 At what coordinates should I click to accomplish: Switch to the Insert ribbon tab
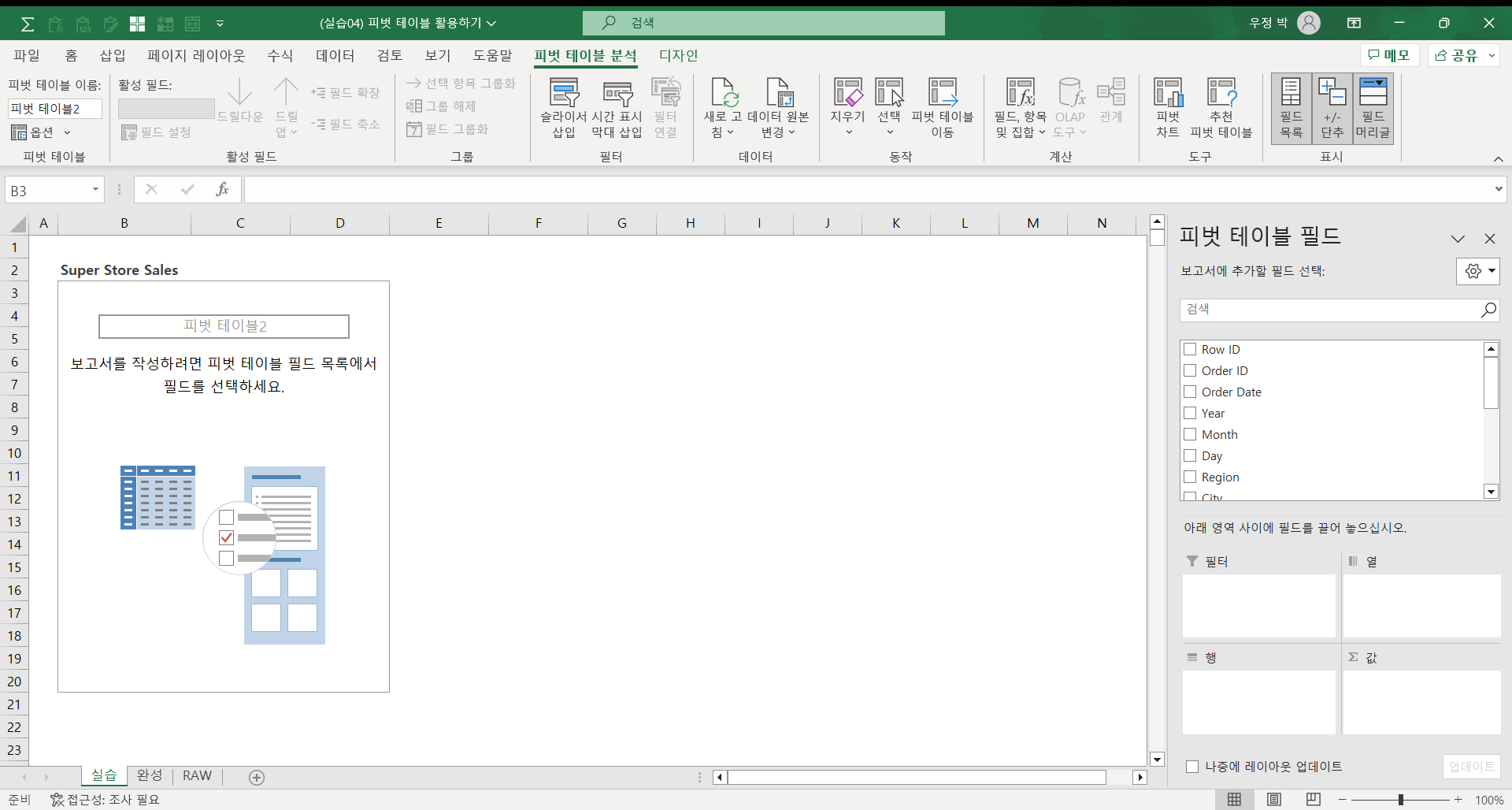coord(113,55)
